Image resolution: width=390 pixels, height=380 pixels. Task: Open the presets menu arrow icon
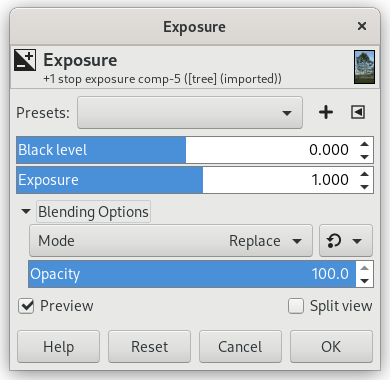click(358, 112)
